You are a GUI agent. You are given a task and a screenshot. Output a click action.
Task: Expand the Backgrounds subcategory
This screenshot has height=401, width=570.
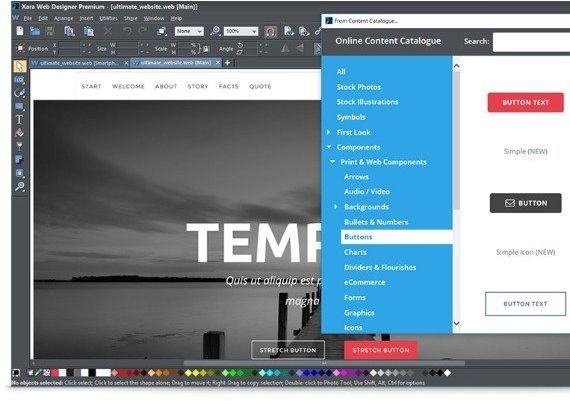pyautogui.click(x=336, y=206)
